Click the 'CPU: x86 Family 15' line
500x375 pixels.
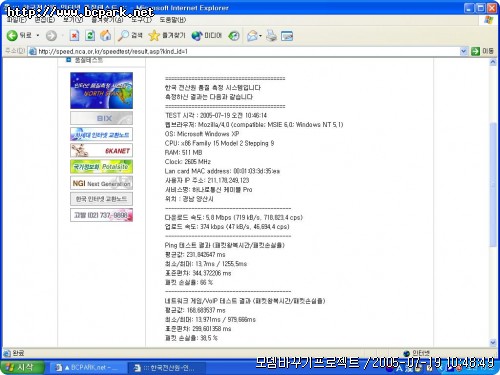click(219, 143)
